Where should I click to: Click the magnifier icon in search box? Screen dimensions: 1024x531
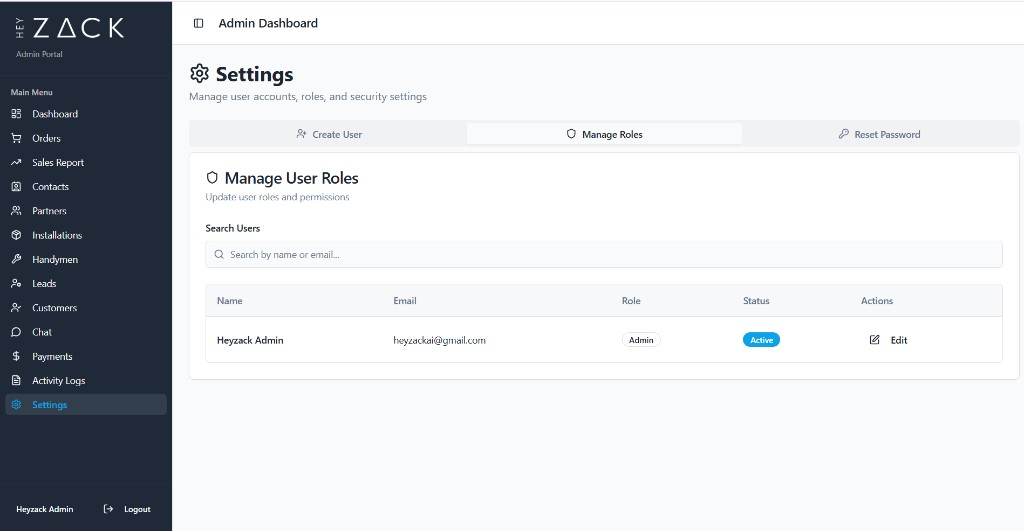(x=219, y=254)
